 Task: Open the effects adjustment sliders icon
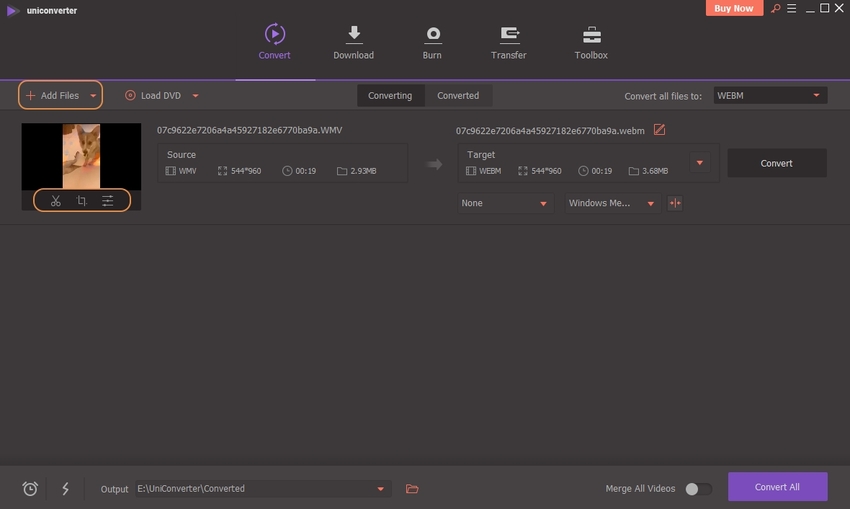pos(108,201)
